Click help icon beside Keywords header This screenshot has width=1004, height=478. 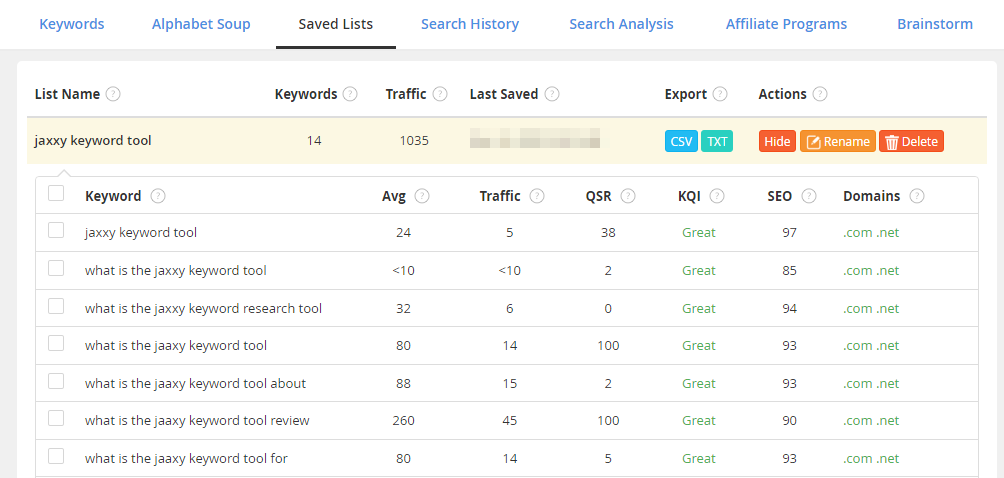click(350, 94)
